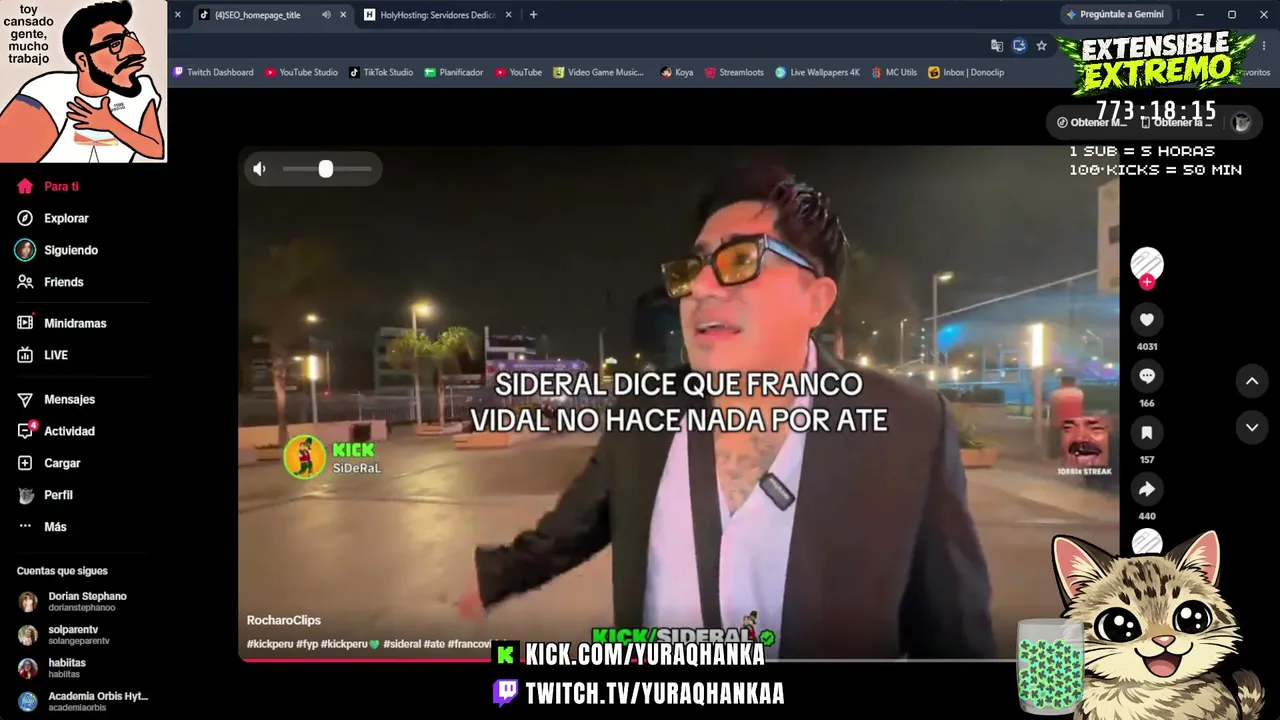Open the Koya bookmark
Viewport: 1280px width, 720px height.
677,72
